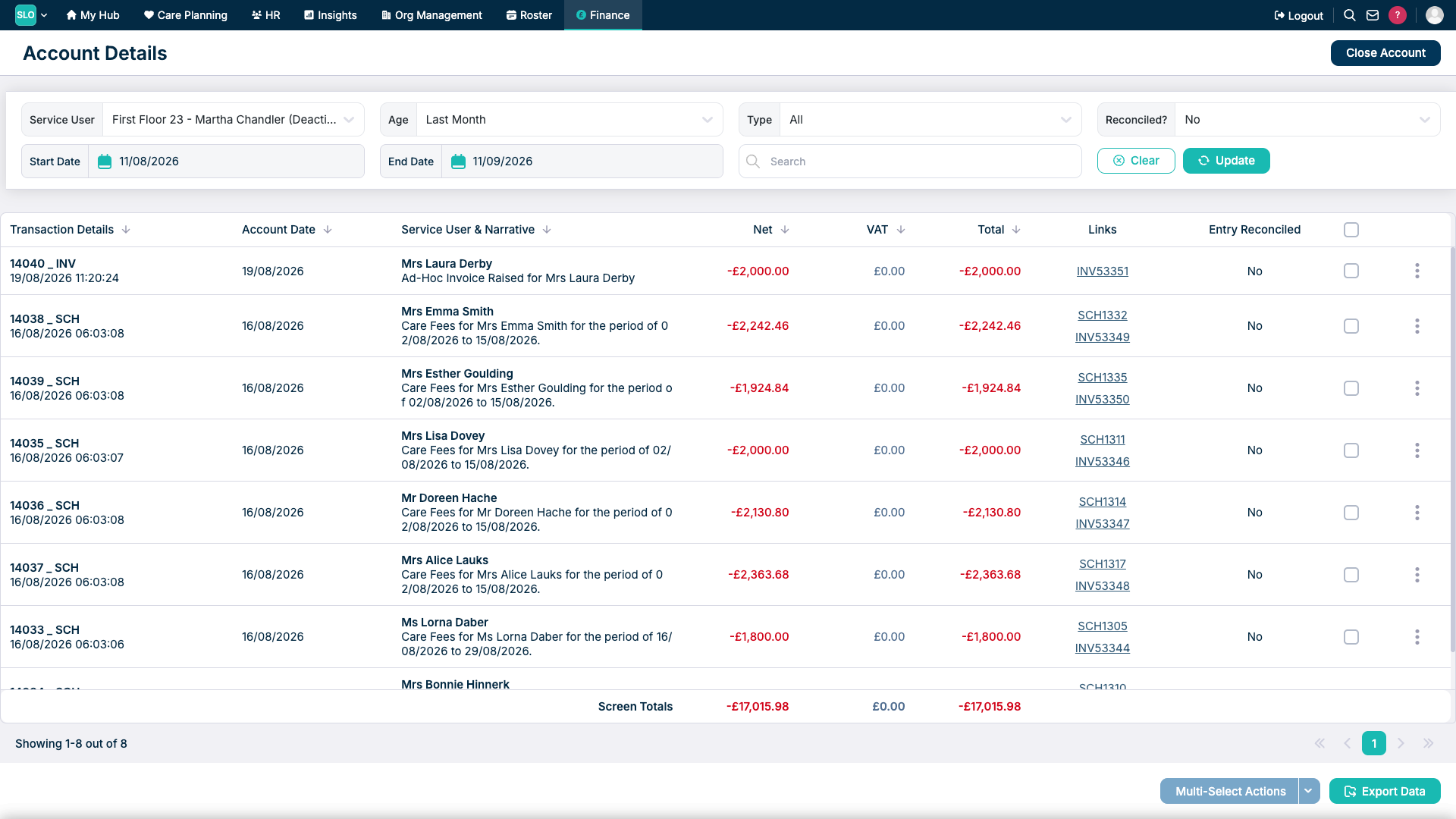Sort by Account Date arrow
This screenshot has width=1456, height=819.
click(x=328, y=230)
